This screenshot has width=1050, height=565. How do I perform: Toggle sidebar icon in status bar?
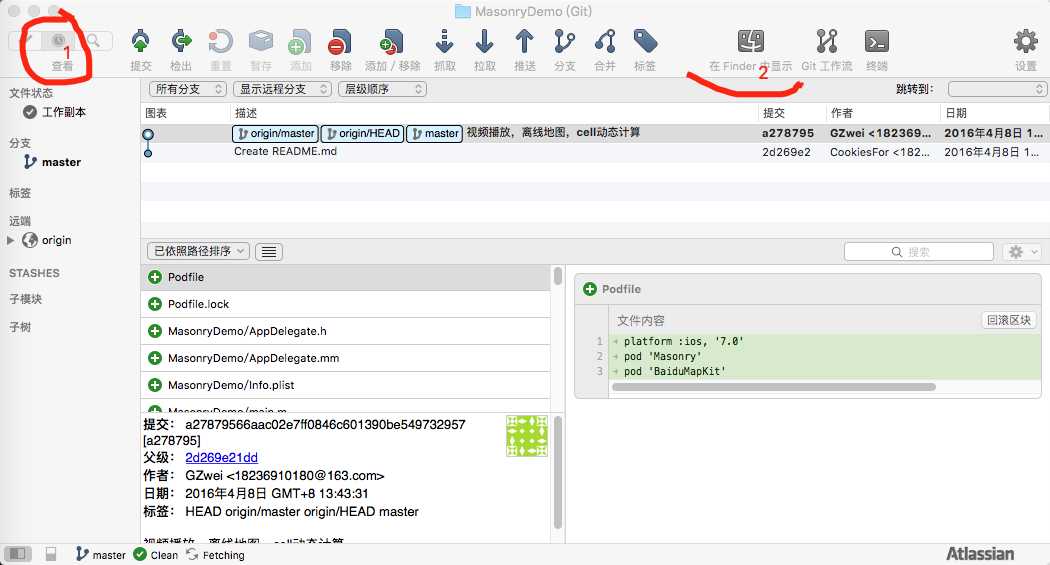(17, 554)
